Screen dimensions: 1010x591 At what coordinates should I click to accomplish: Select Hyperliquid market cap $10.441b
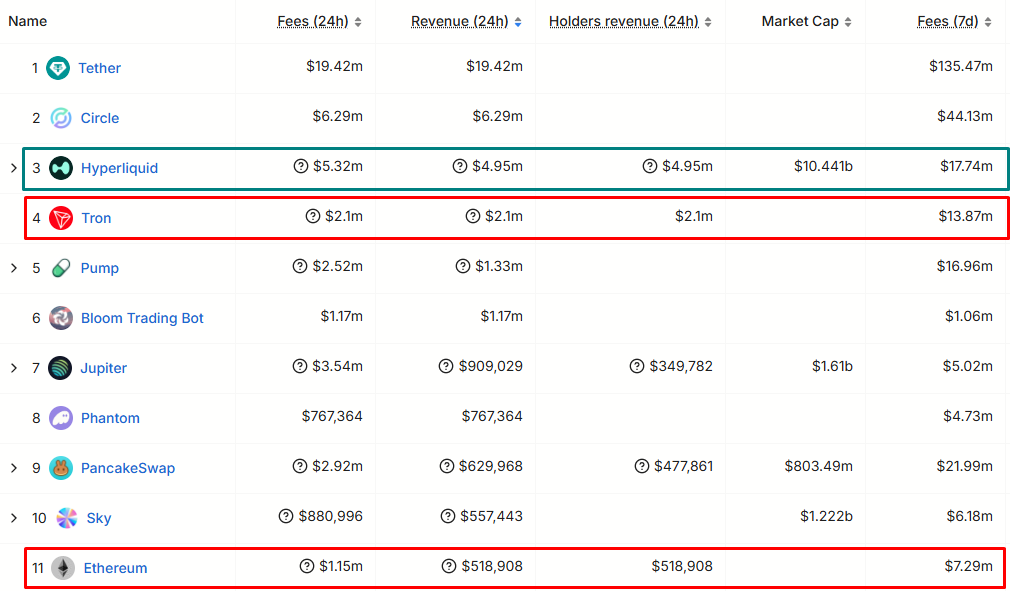click(823, 167)
